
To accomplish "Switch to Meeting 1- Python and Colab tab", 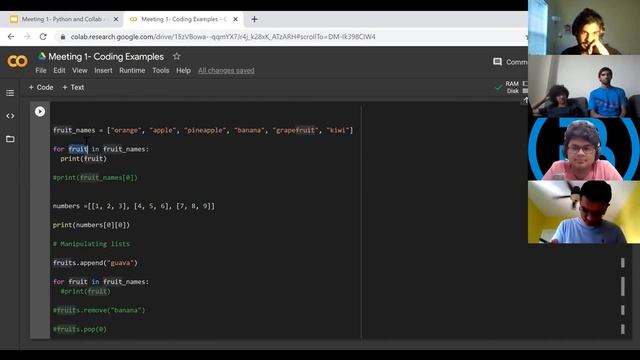I will (x=63, y=19).
